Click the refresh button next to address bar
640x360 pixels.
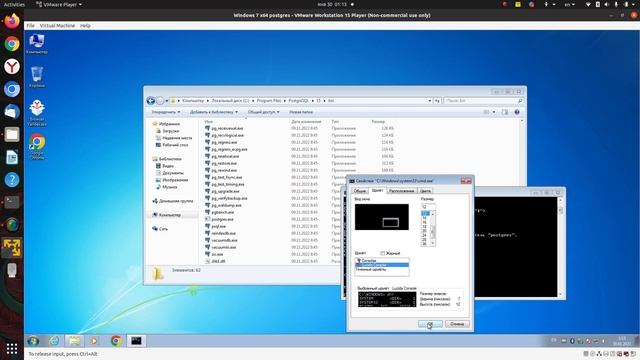(437, 100)
